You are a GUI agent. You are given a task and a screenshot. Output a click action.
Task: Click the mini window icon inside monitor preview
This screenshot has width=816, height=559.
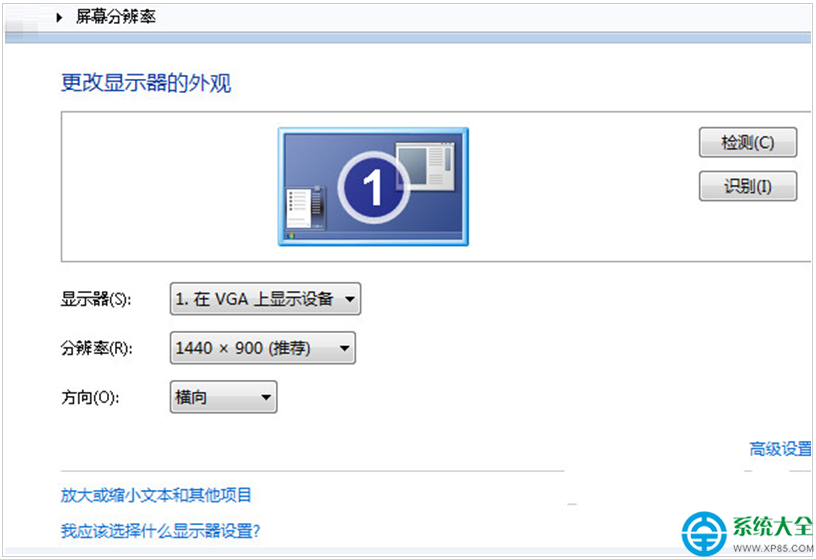click(x=425, y=166)
